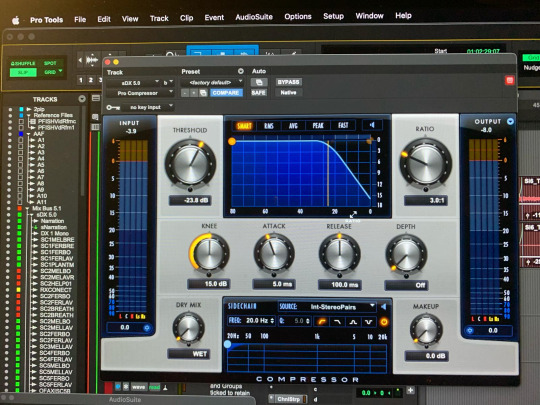This screenshot has width=540, height=405.
Task: Open the insert position b dropdown
Action: [168, 83]
